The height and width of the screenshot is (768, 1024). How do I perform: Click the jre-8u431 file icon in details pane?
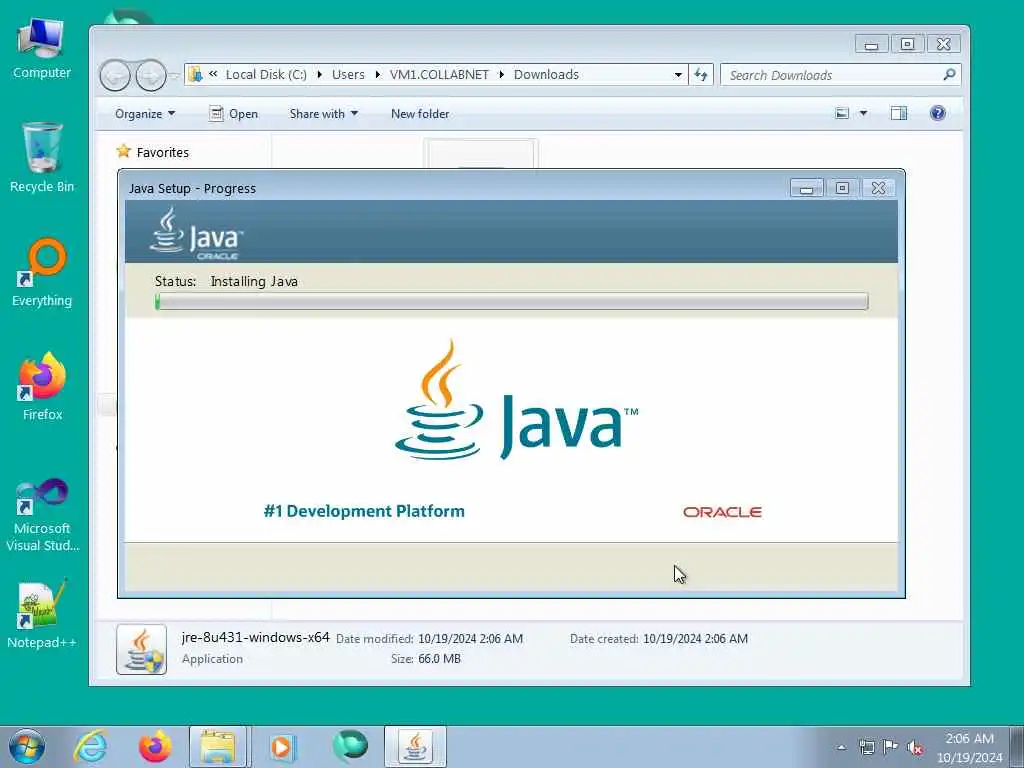coord(142,649)
